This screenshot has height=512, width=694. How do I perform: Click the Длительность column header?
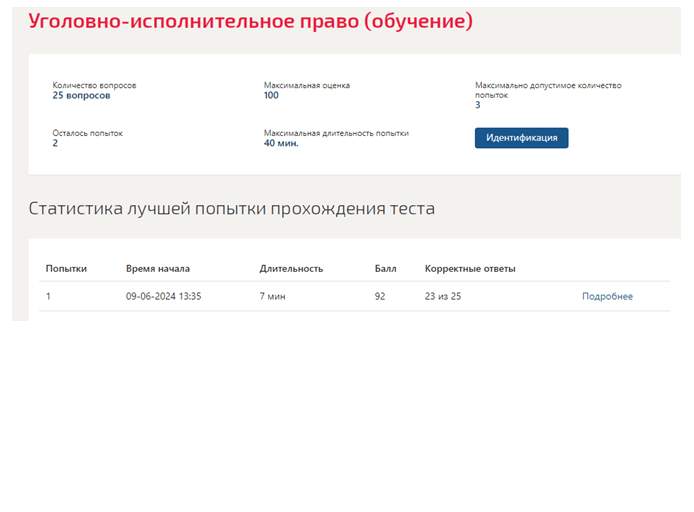(x=291, y=269)
